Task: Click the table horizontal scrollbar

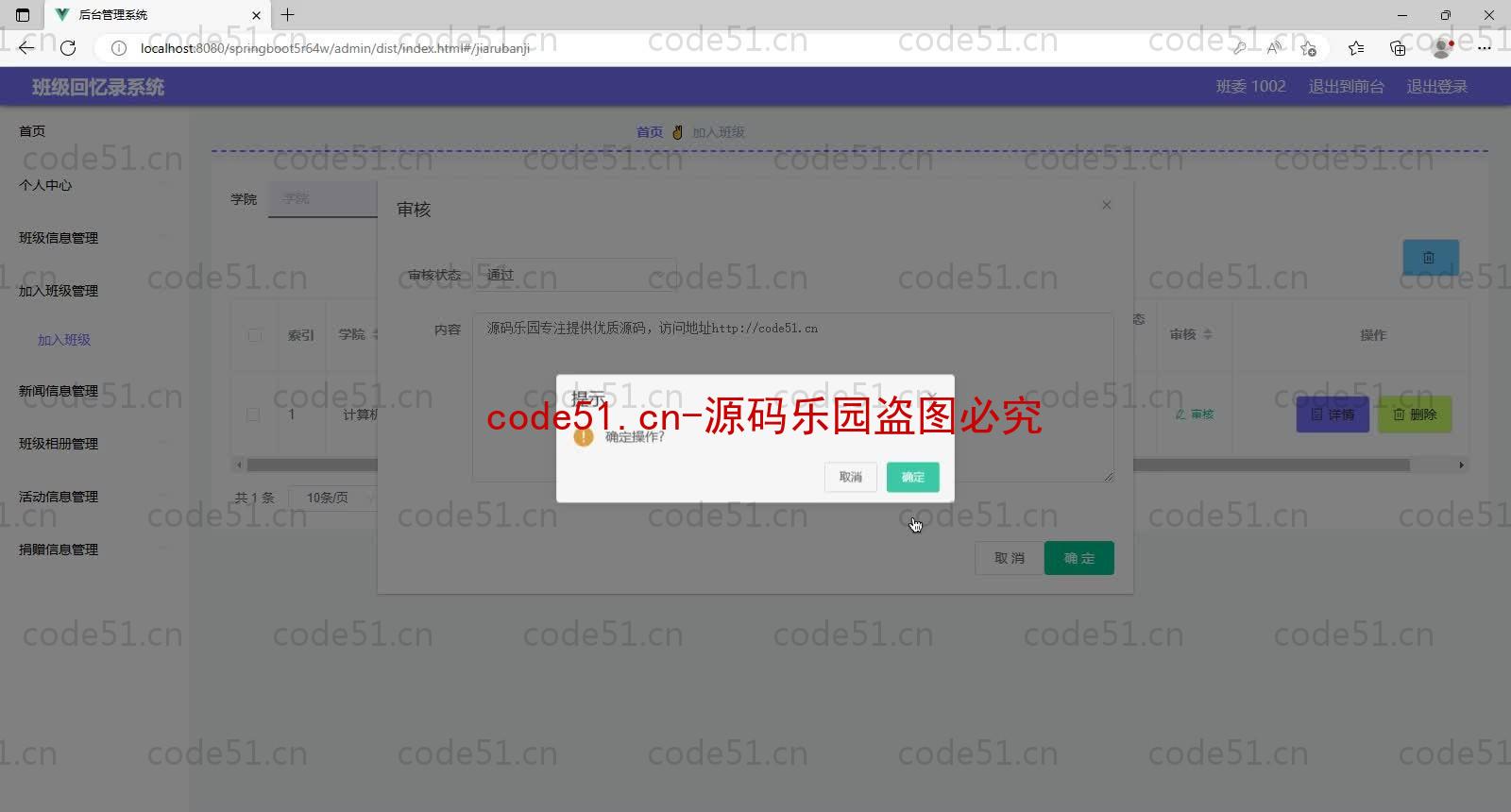Action: pyautogui.click(x=827, y=465)
